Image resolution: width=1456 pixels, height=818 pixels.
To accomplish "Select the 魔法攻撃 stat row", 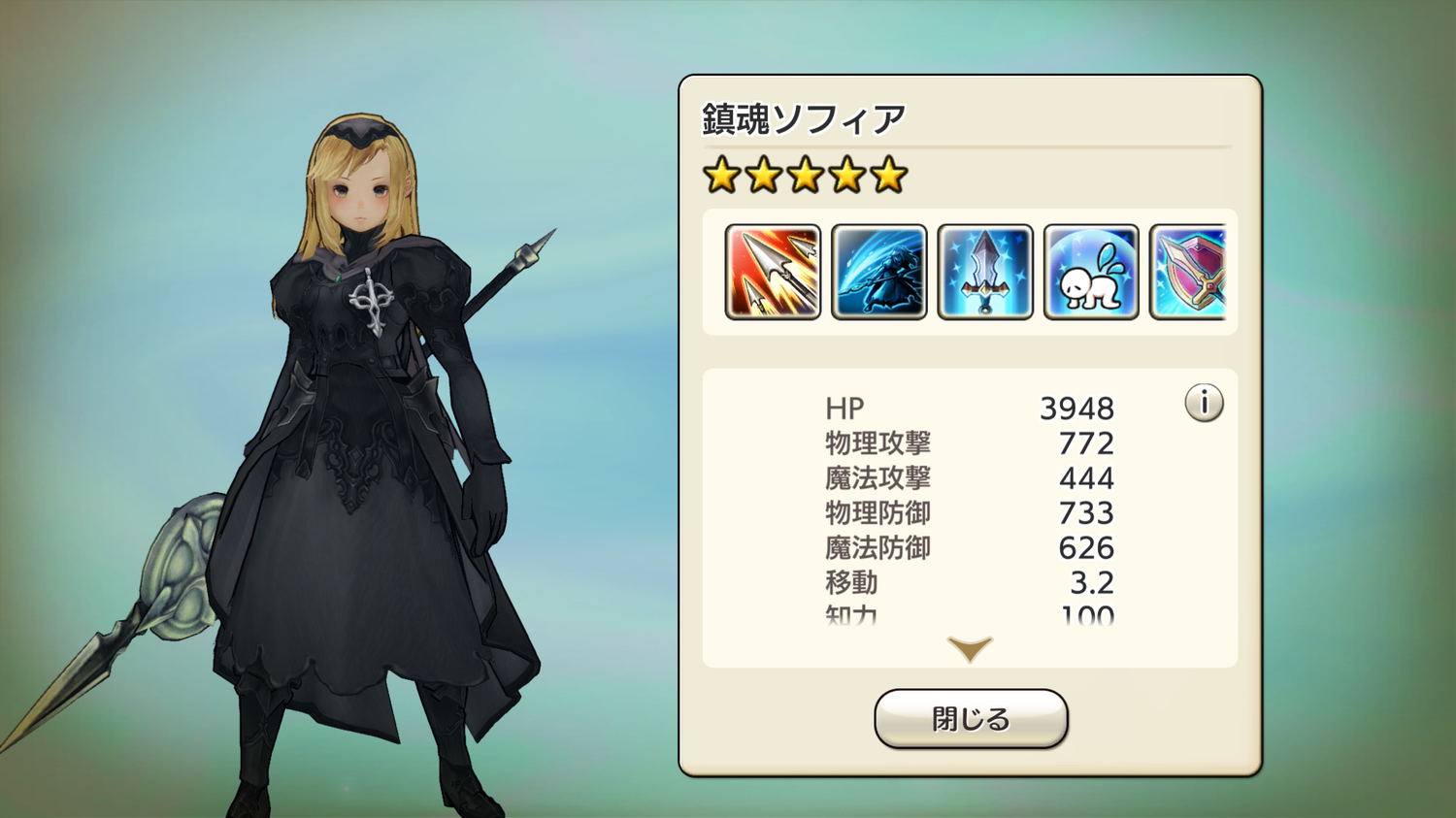I will click(x=970, y=478).
